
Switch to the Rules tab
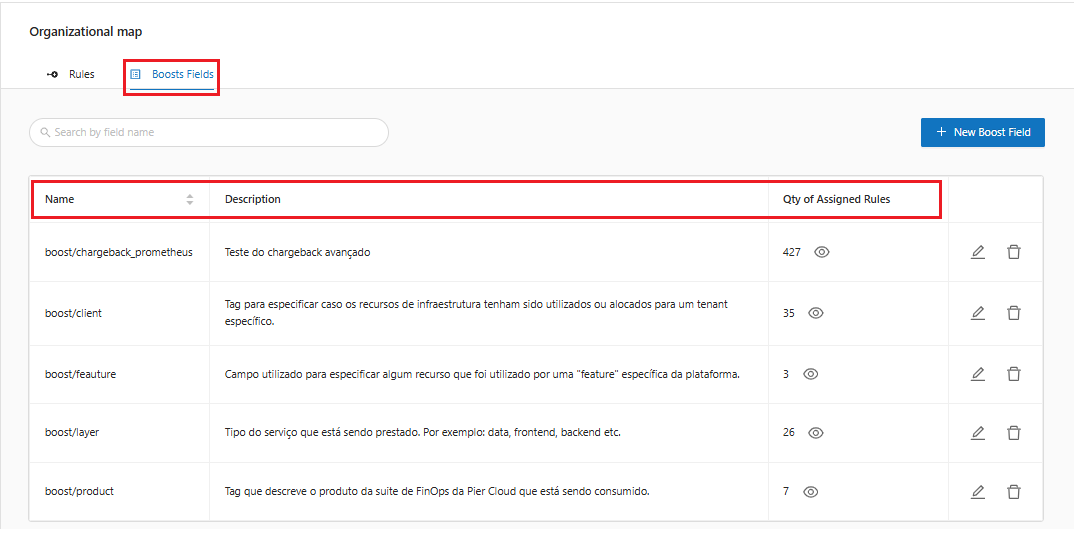click(72, 74)
